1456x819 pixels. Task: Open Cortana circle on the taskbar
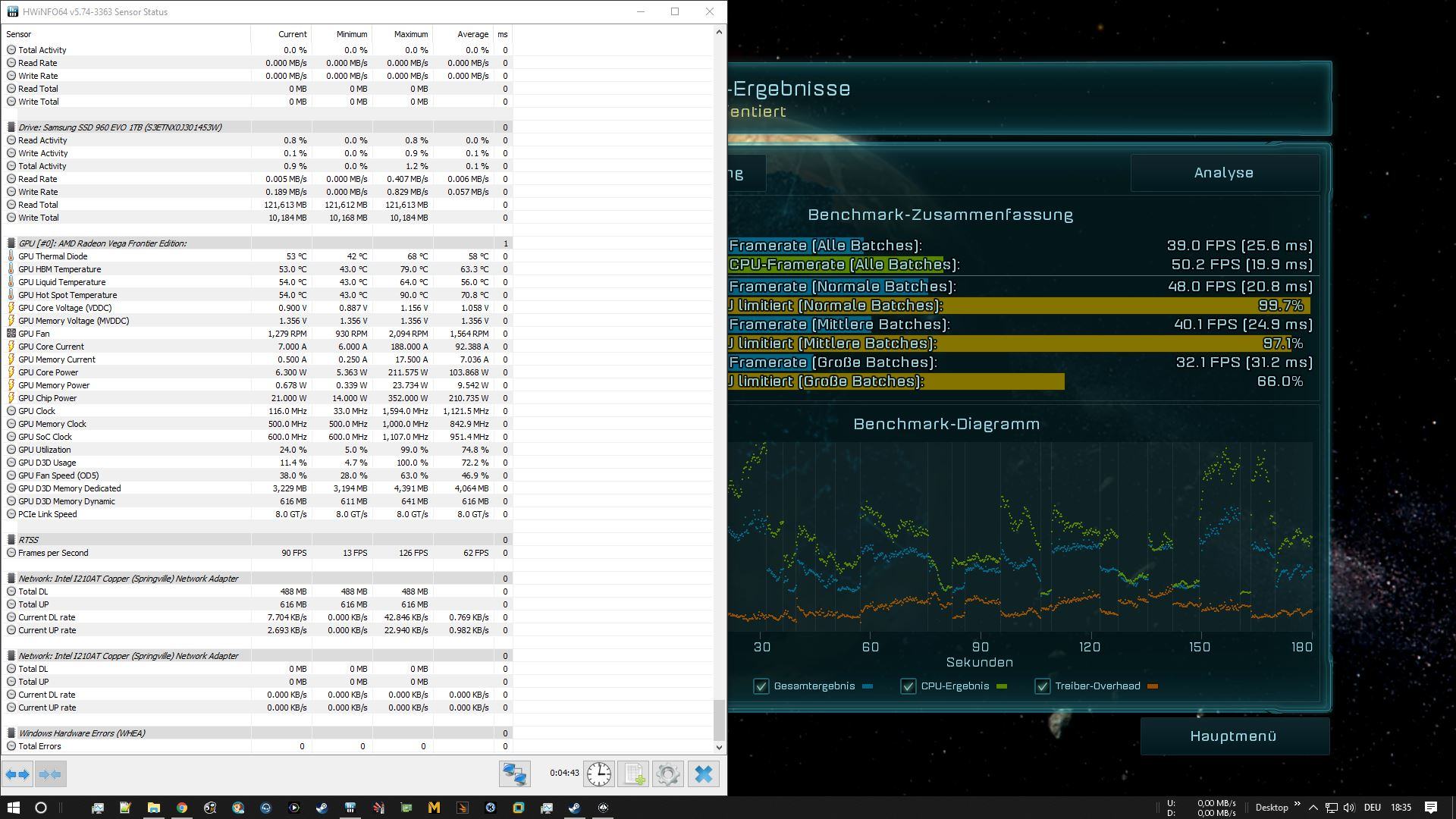coord(41,808)
